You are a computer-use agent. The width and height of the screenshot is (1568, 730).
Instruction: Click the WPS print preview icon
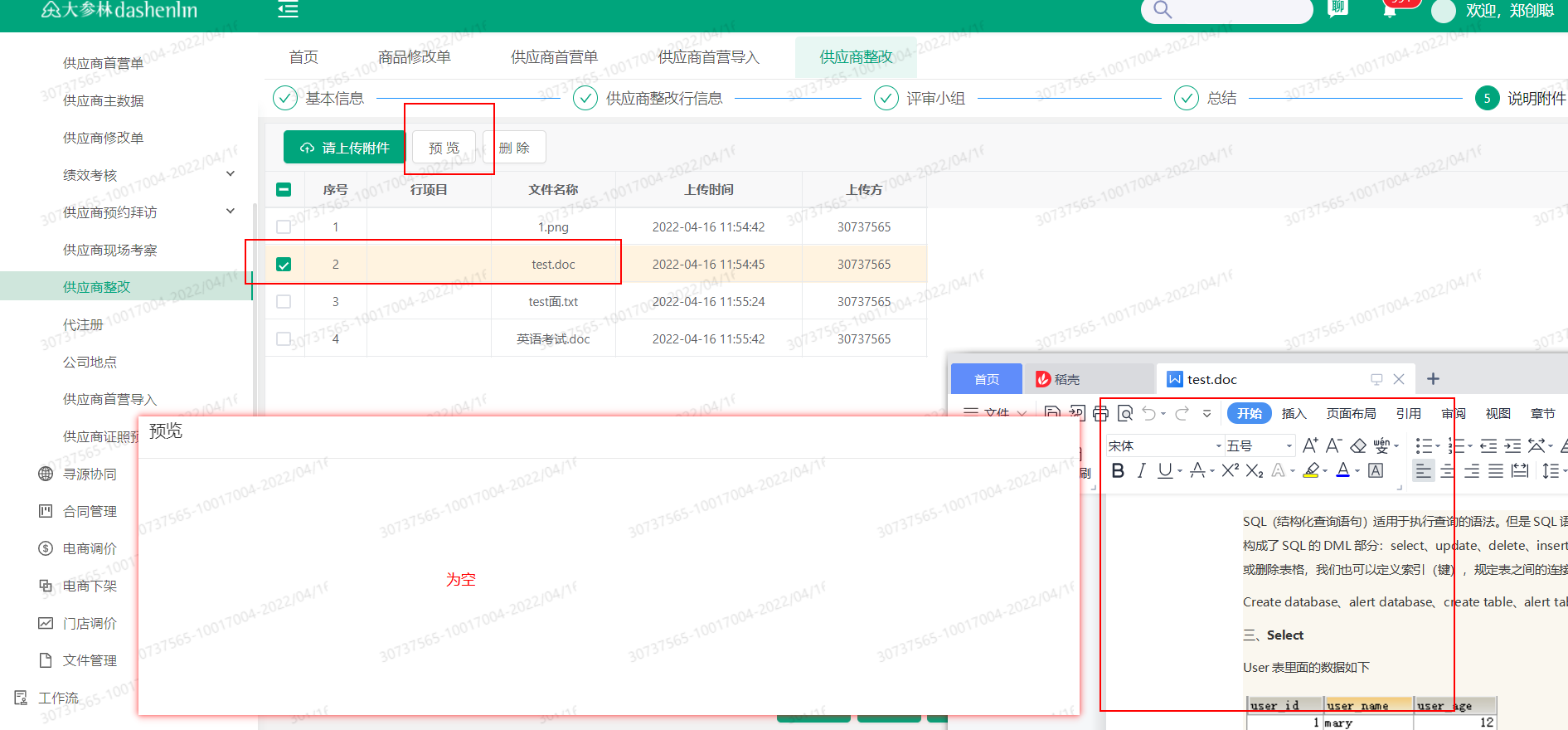tap(1125, 413)
